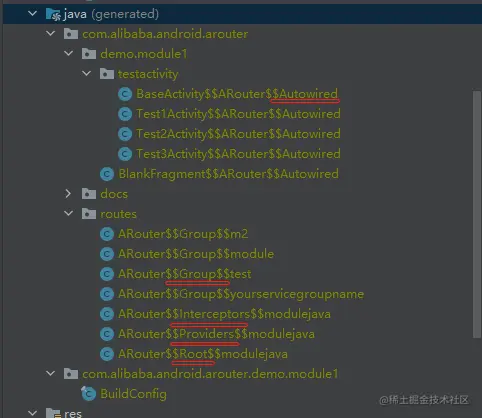This screenshot has width=482, height=418.
Task: Click the java (generated) source folder icon
Action: point(53,14)
